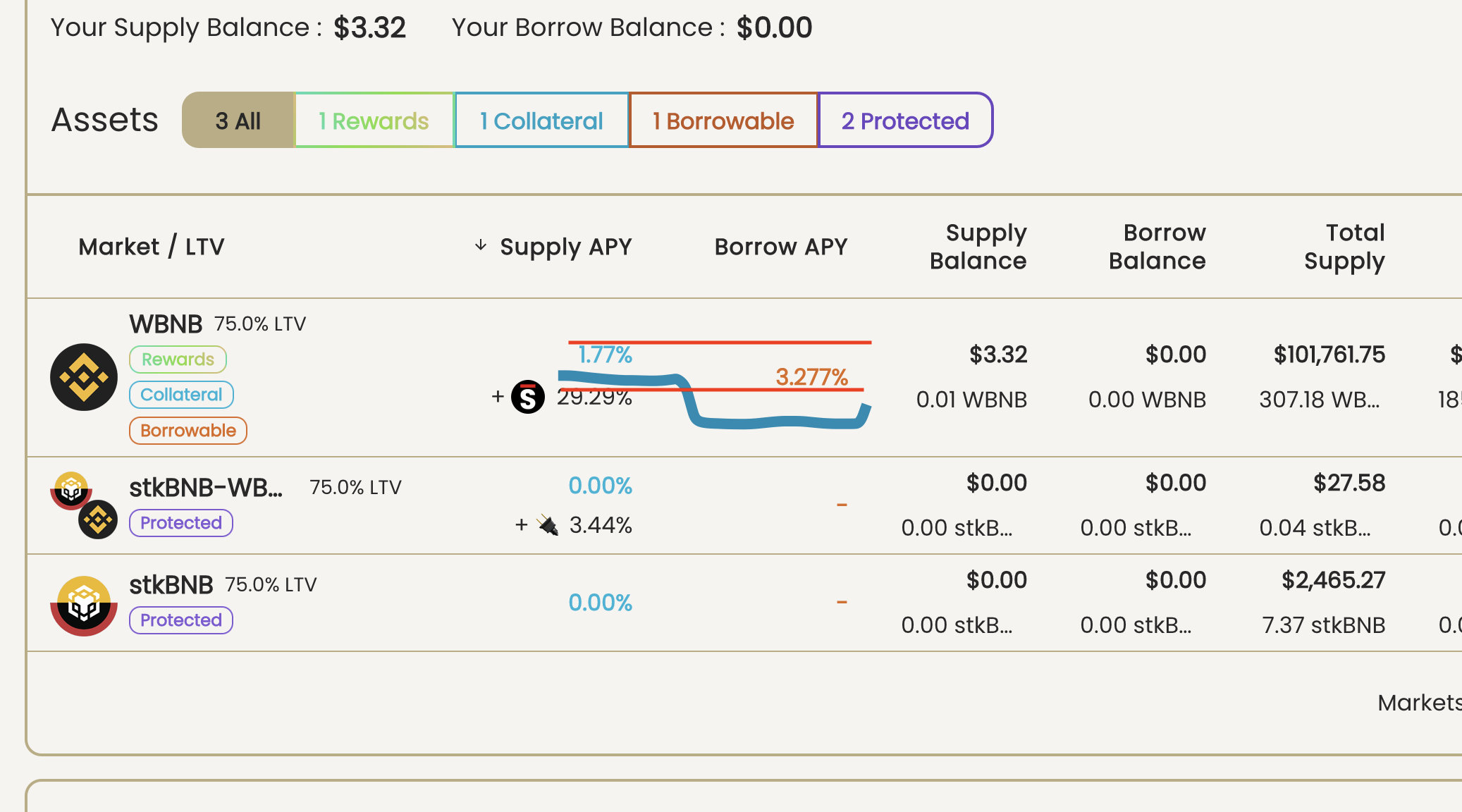
Task: Toggle the Borrowable assets filter
Action: click(723, 120)
